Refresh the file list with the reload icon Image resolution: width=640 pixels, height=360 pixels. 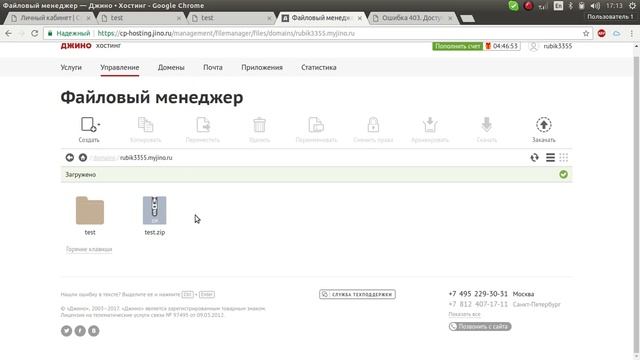pos(535,158)
